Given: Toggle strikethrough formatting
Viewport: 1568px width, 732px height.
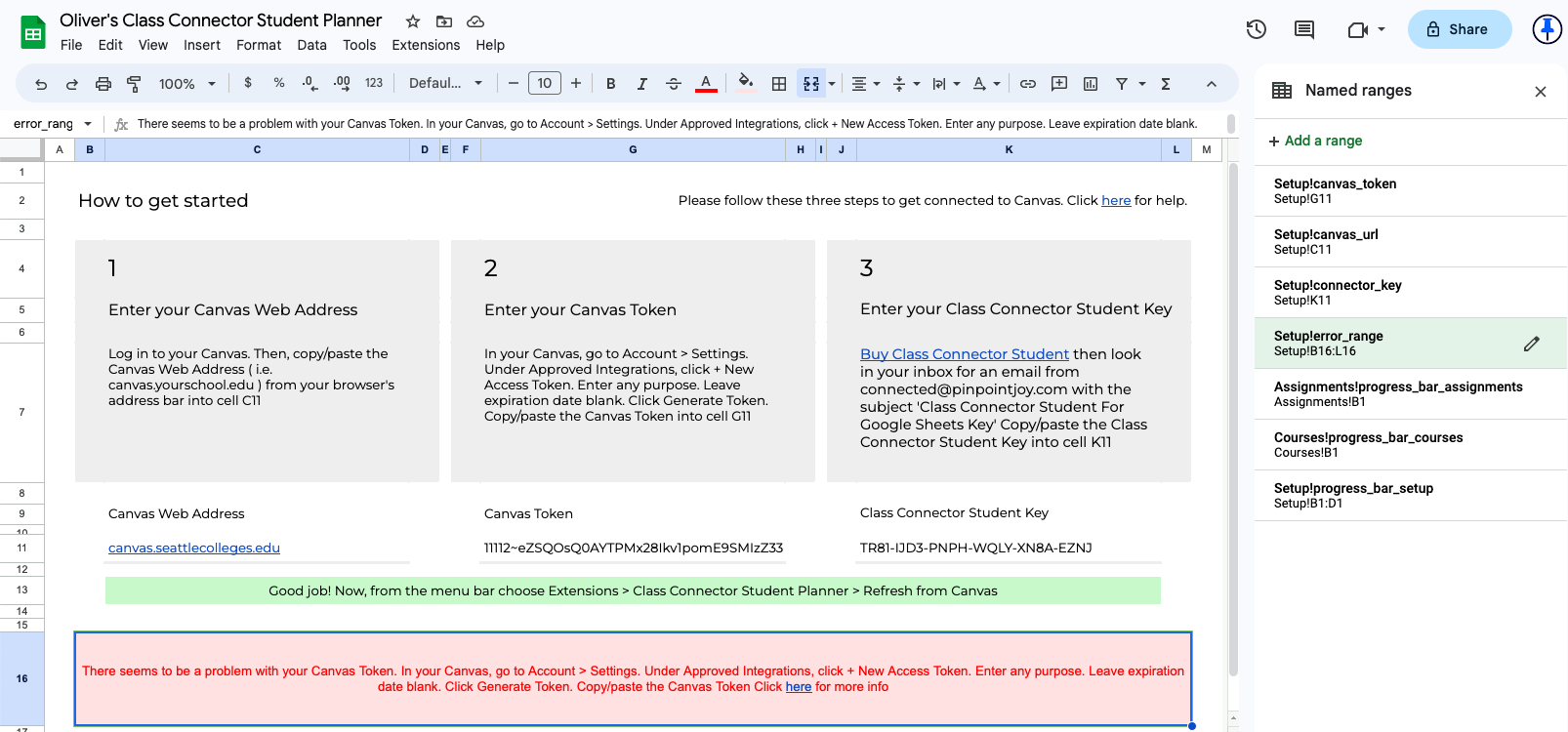Looking at the screenshot, I should coord(674,84).
